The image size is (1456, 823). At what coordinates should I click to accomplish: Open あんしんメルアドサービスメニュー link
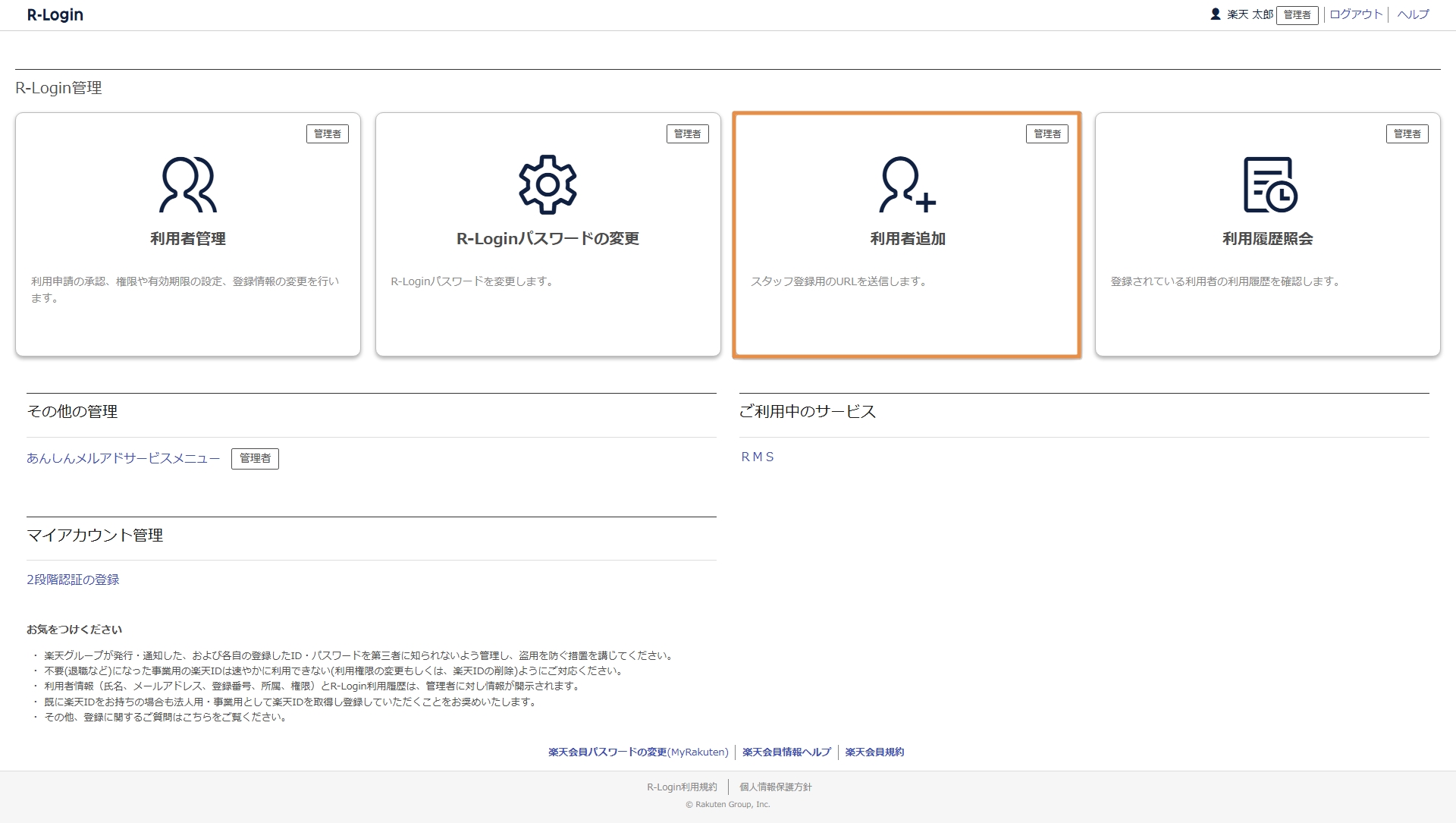[123, 458]
